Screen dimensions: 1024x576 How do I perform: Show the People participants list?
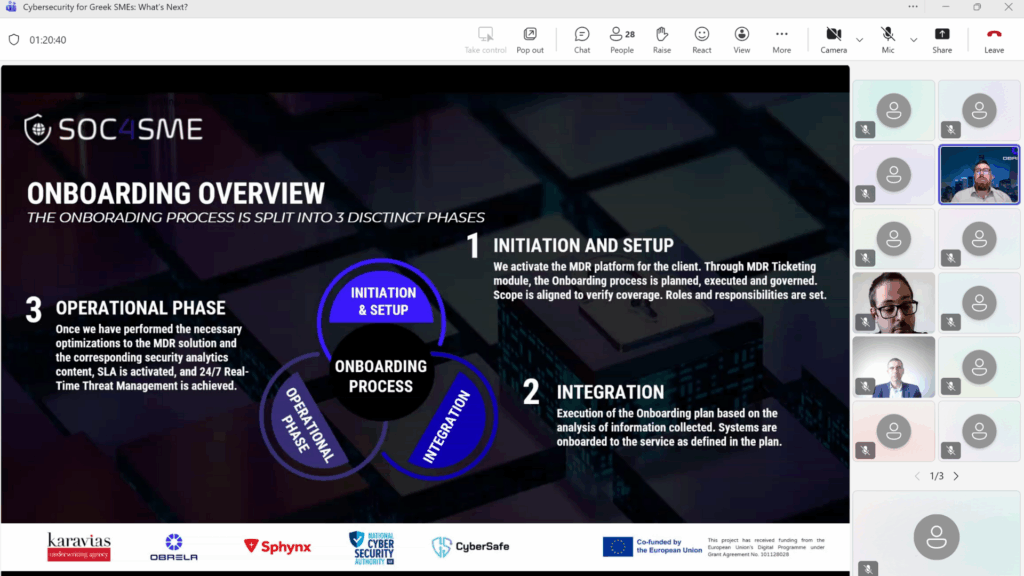[622, 39]
